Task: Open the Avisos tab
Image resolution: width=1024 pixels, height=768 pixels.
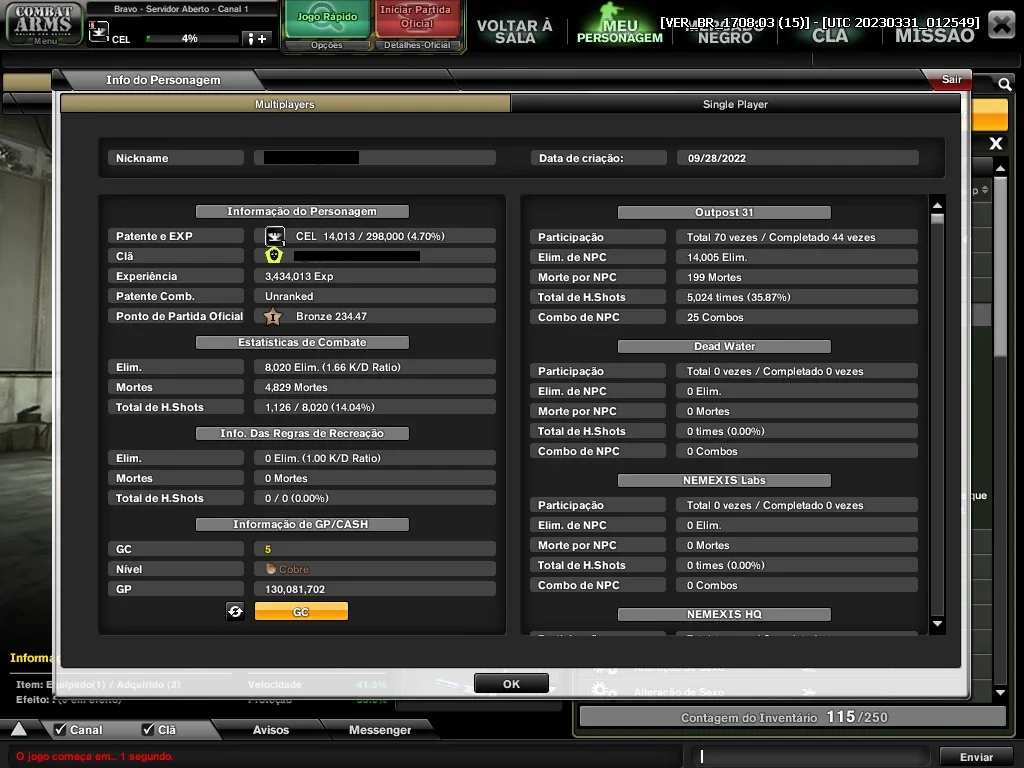Action: (270, 729)
